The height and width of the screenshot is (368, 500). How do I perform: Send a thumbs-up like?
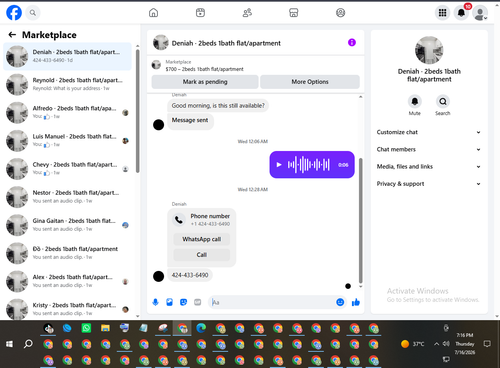click(x=356, y=302)
